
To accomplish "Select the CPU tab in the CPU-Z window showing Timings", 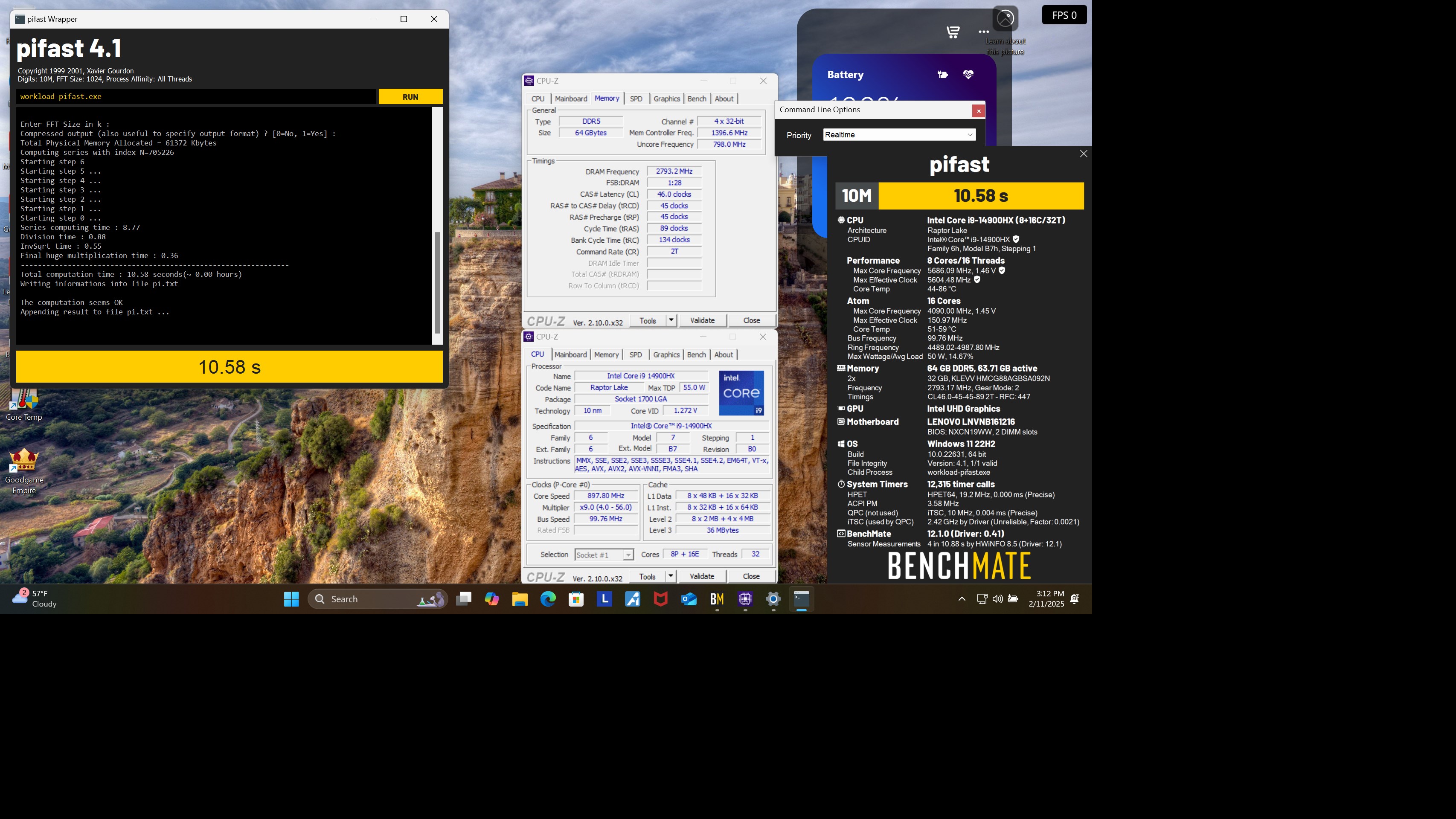I will coord(538,99).
